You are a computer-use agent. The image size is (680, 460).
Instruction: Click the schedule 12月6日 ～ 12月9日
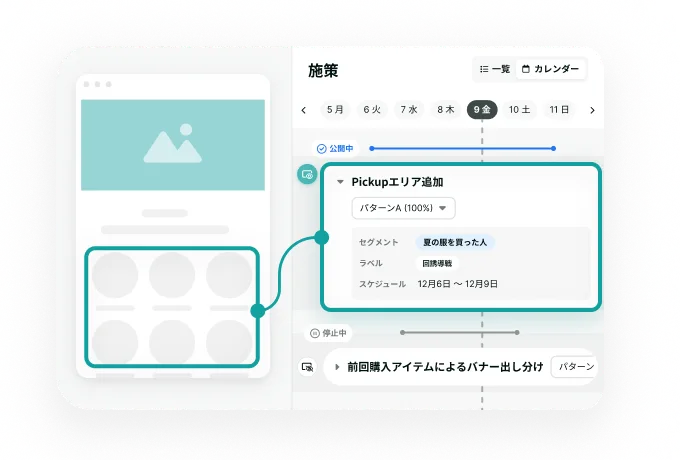click(x=458, y=284)
